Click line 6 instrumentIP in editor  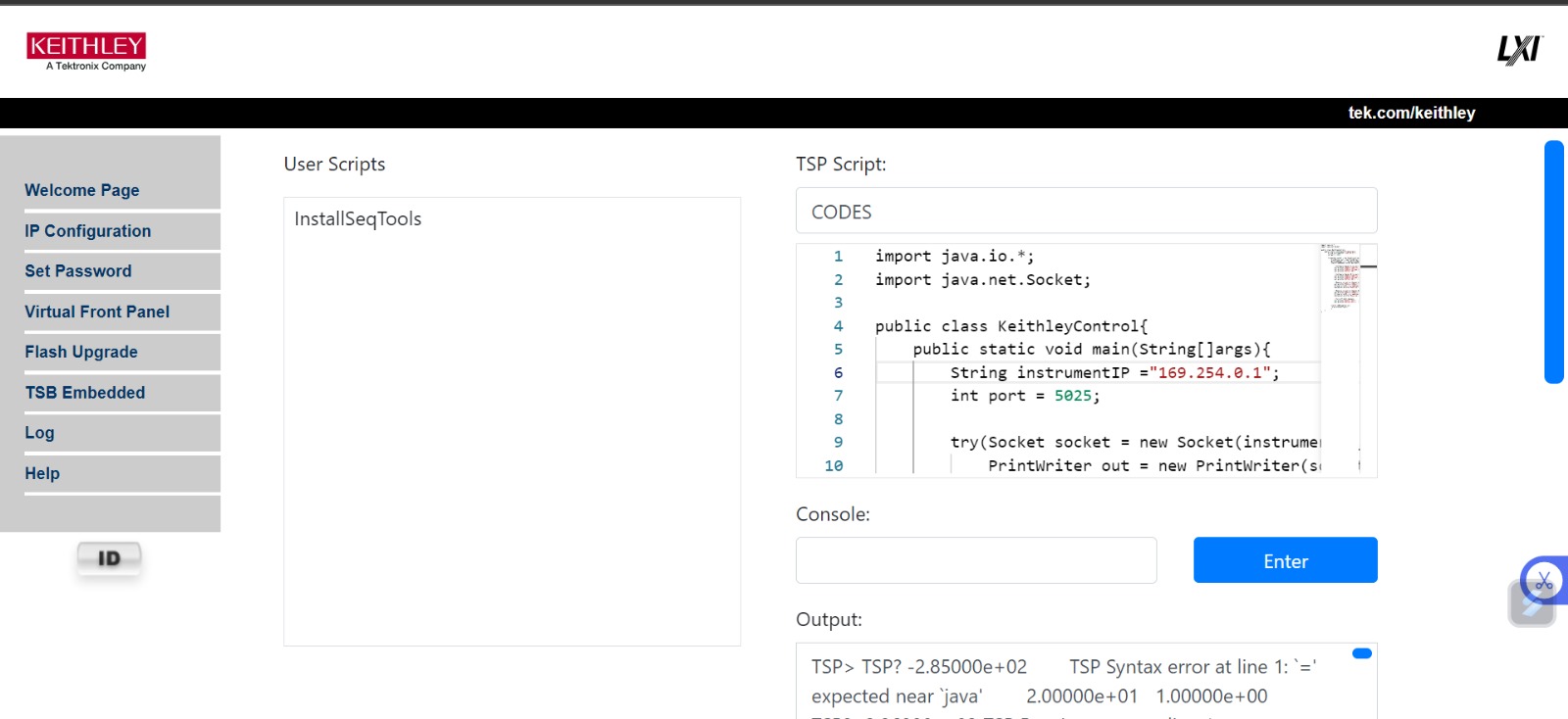(1072, 372)
